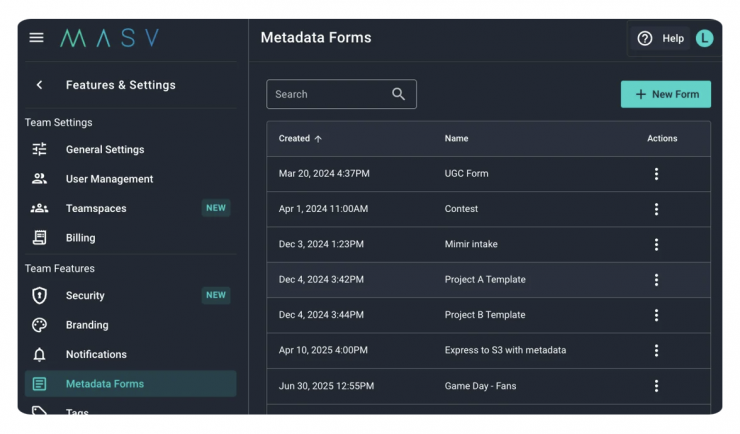Image resolution: width=740 pixels, height=434 pixels.
Task: Open the Metadata Forms sidebar item
Action: click(105, 384)
